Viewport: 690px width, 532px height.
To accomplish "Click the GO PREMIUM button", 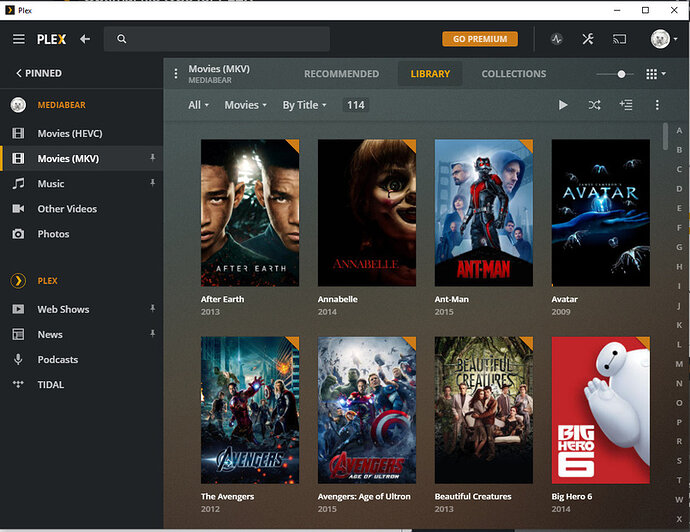I will coord(480,39).
